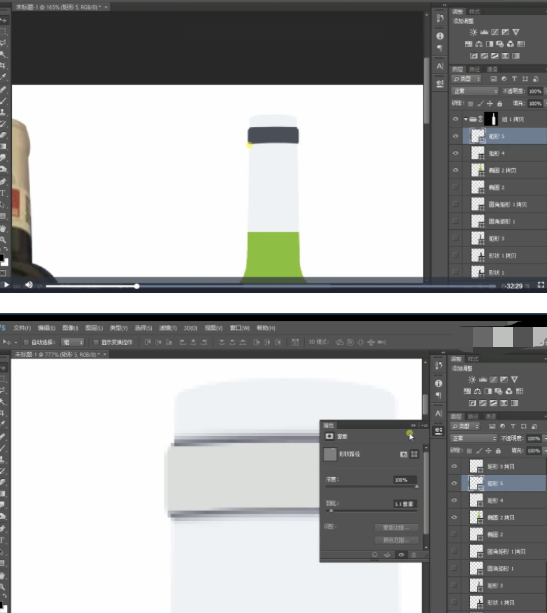This screenshot has height=613, width=547.
Task: Click the 蒙版边缘... button
Action: click(x=396, y=527)
